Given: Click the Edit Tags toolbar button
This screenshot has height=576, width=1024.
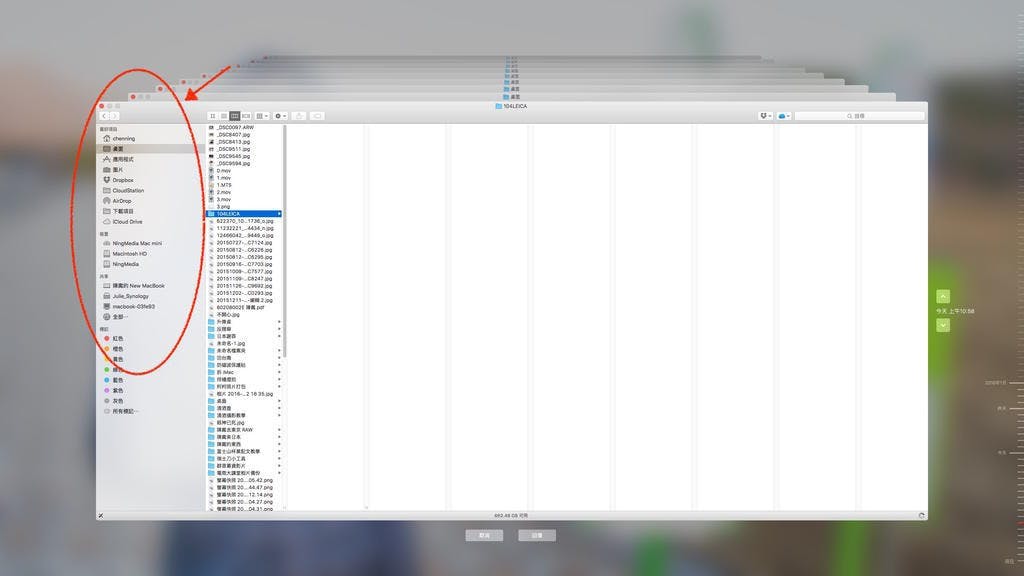Looking at the screenshot, I should [x=317, y=116].
